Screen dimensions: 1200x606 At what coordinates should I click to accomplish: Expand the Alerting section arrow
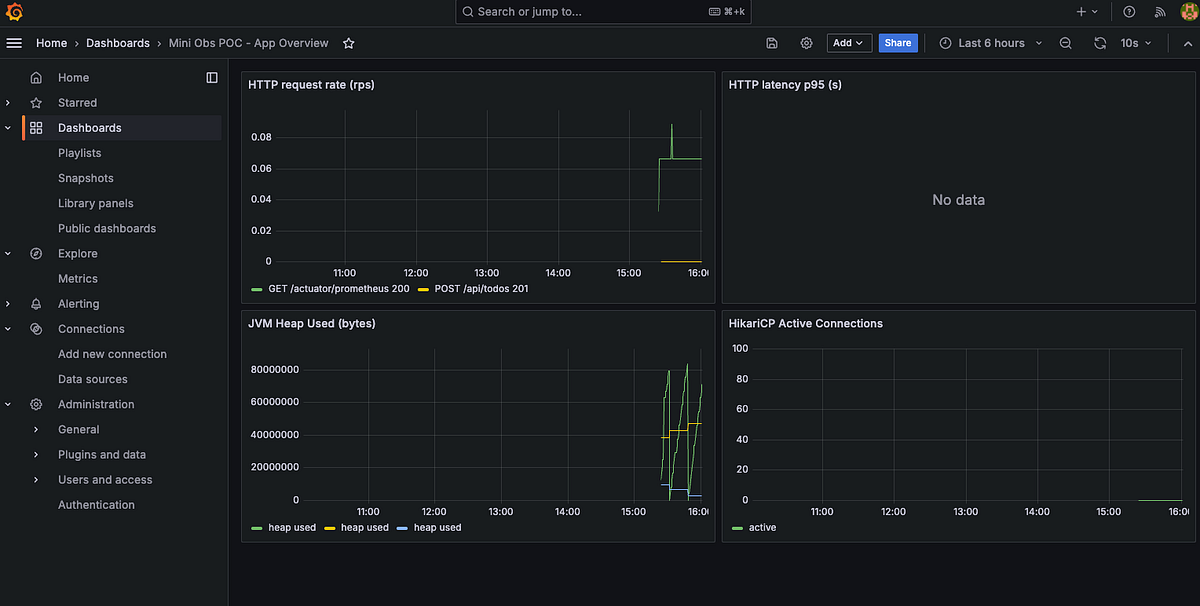pyautogui.click(x=8, y=304)
